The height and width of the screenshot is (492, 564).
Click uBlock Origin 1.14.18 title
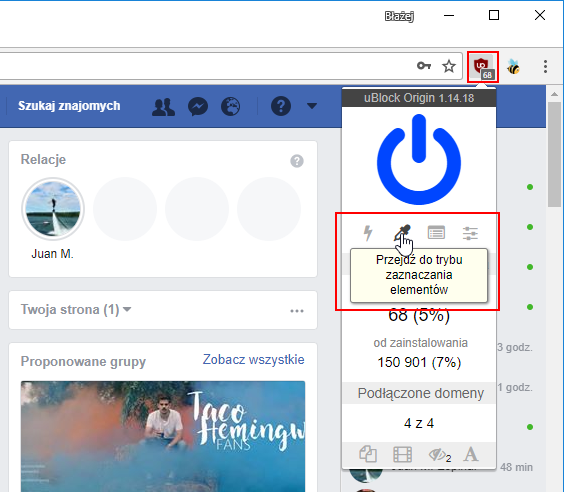click(419, 98)
